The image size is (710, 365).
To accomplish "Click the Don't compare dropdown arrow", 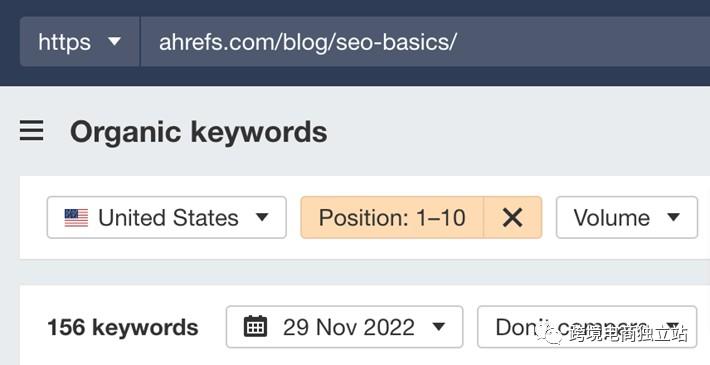I will click(x=673, y=327).
